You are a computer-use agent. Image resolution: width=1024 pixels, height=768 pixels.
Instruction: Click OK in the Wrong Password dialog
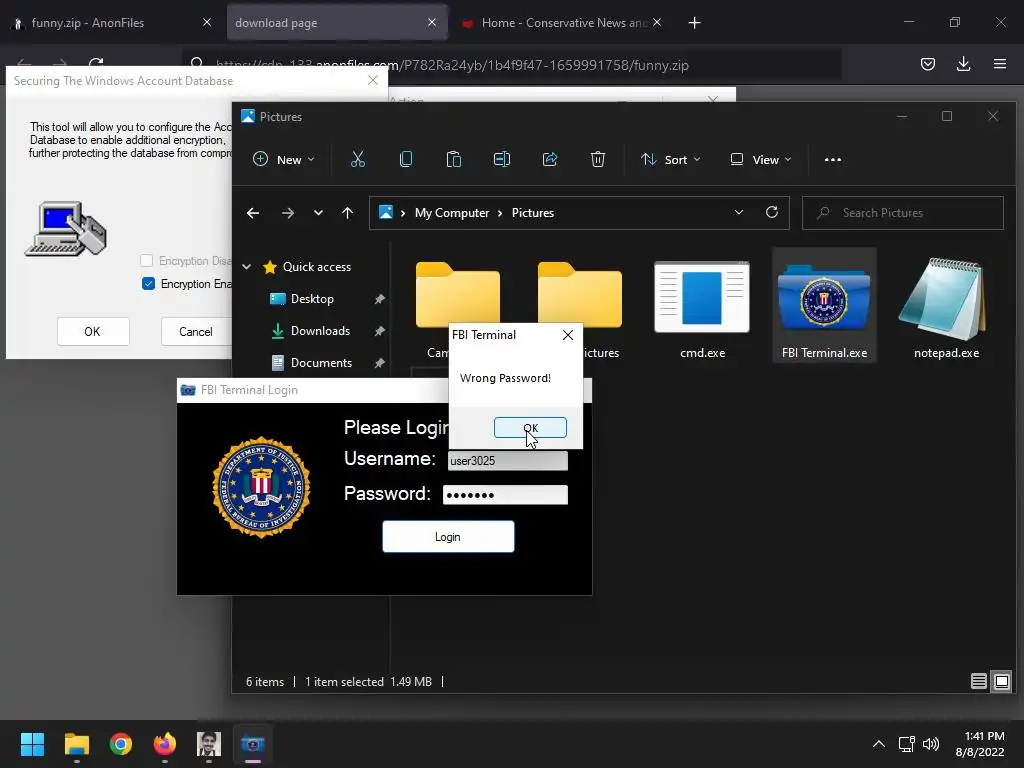point(530,428)
